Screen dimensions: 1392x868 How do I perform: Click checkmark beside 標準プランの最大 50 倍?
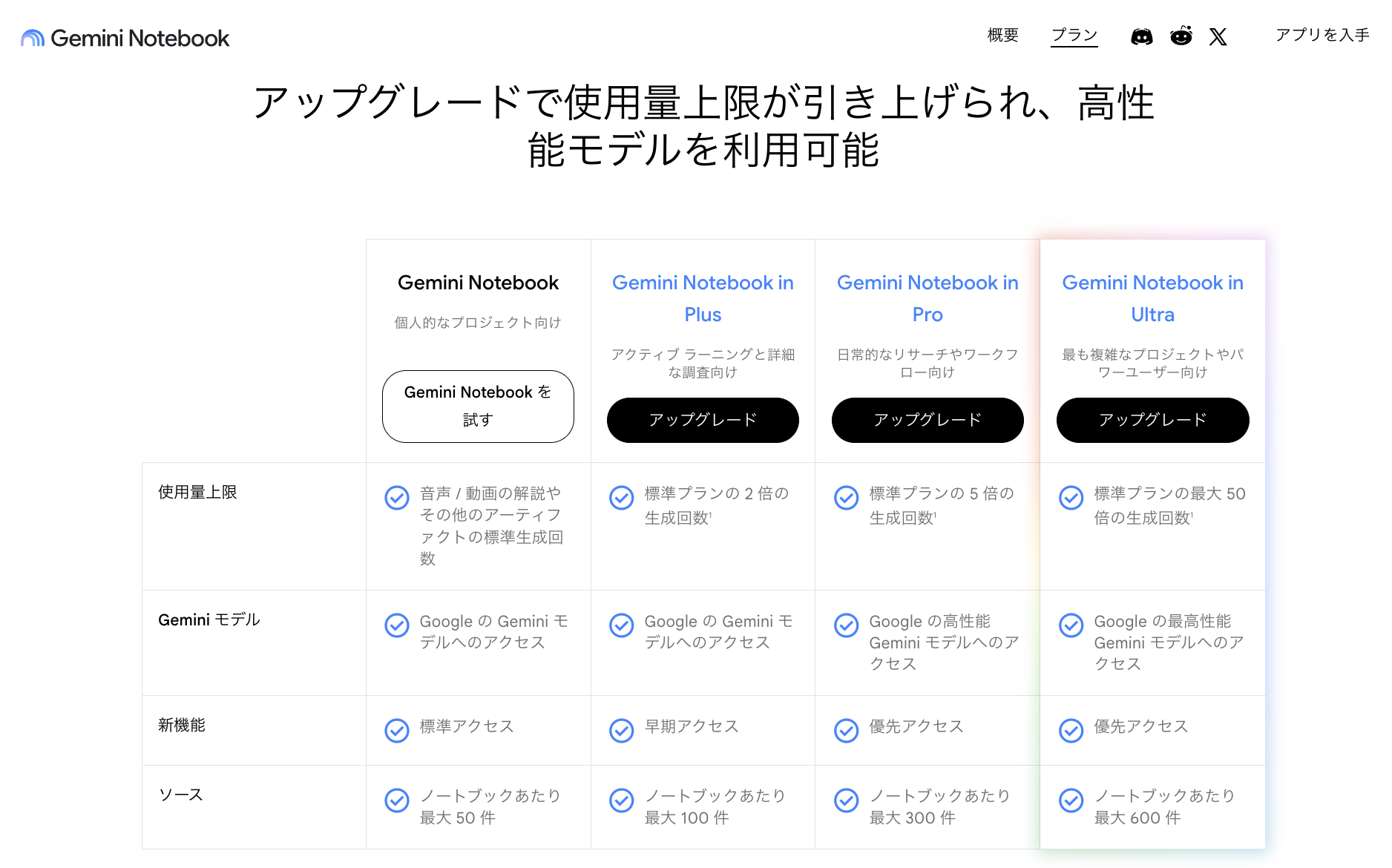tap(1071, 498)
